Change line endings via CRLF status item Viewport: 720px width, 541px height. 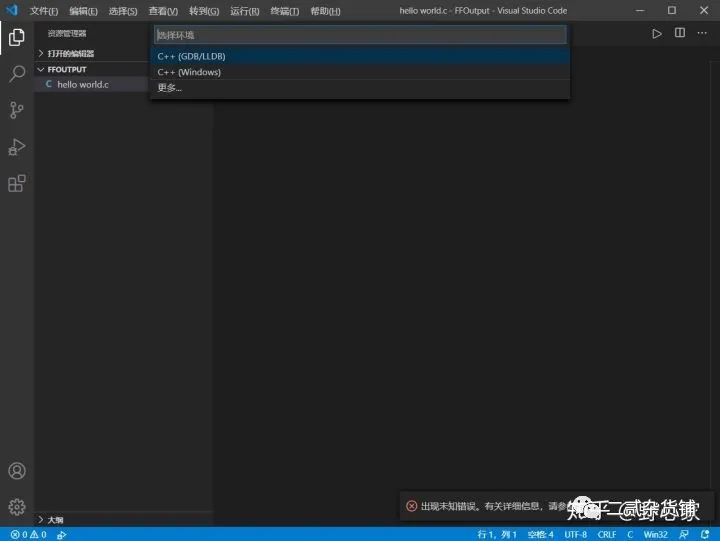607,535
